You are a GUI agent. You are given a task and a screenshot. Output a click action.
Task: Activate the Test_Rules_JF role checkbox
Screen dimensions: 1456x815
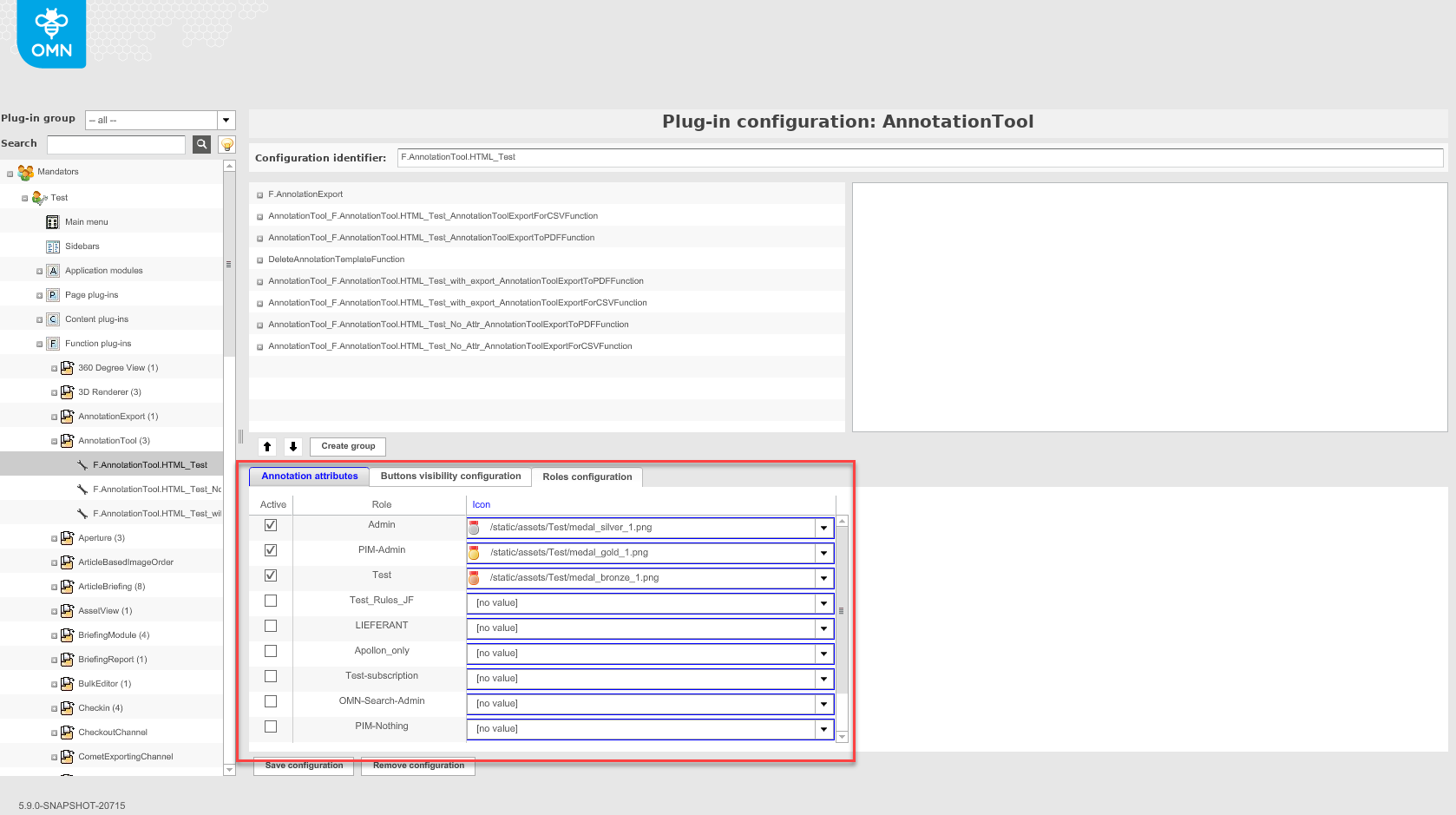click(x=271, y=600)
